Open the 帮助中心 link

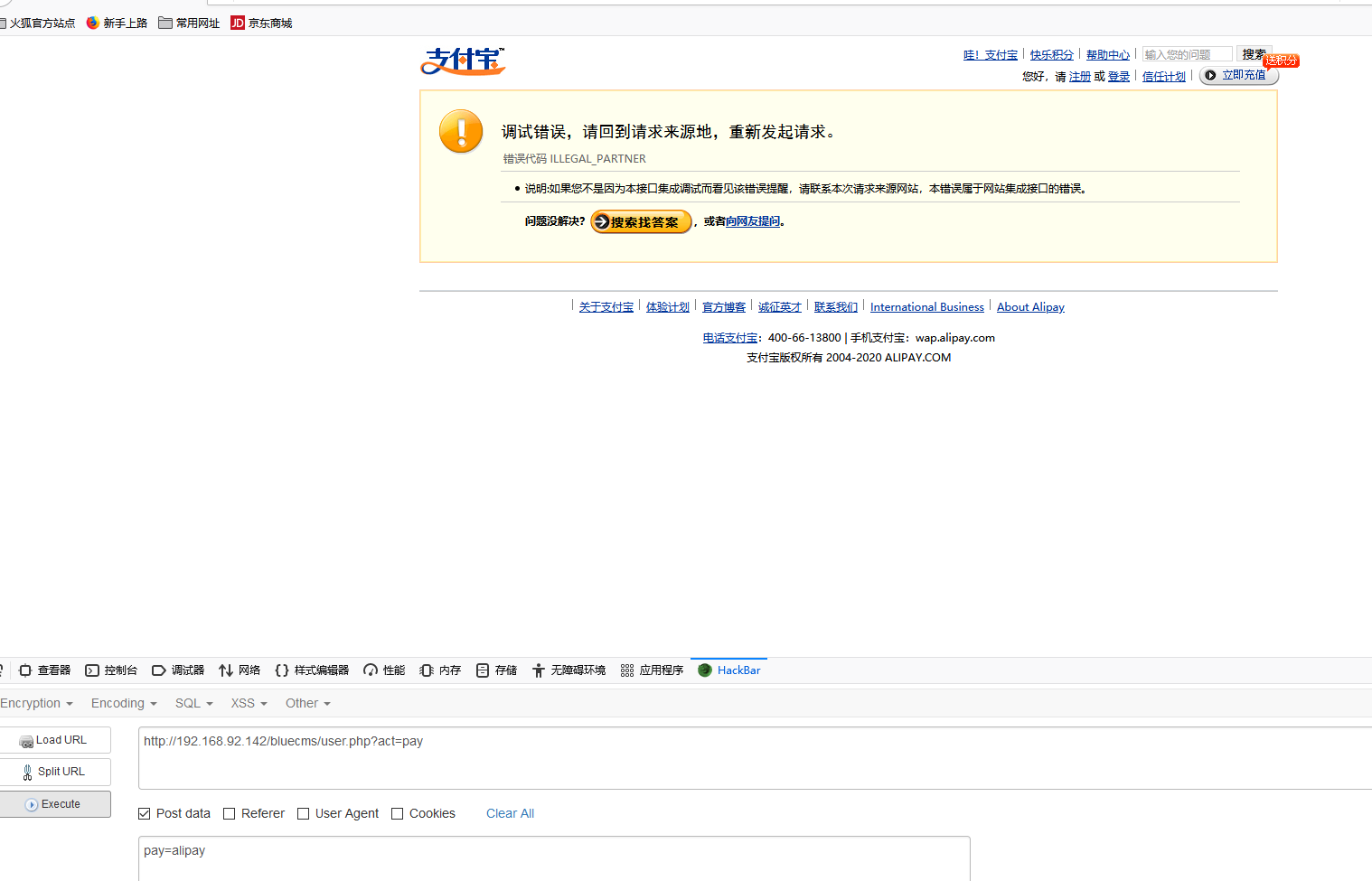(x=1108, y=55)
